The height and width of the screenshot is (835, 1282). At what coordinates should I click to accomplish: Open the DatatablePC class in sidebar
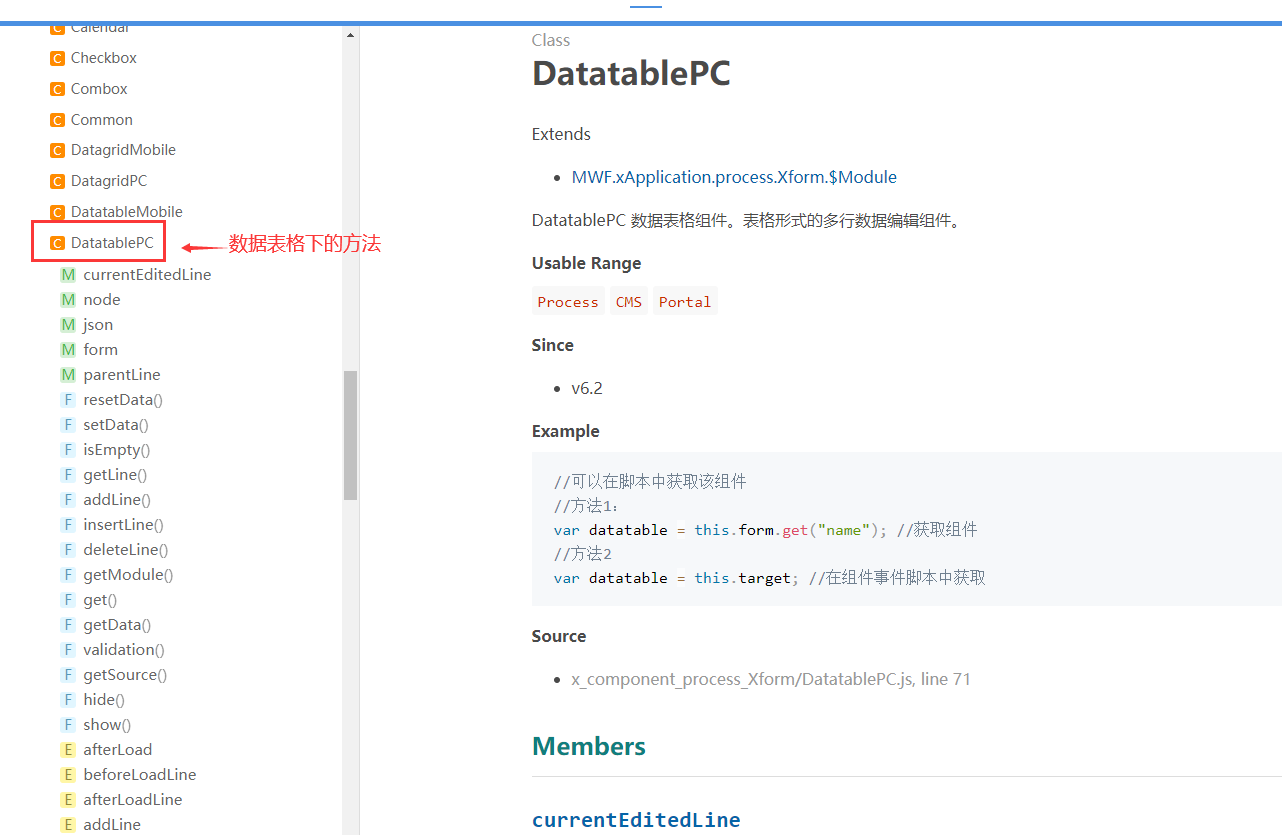point(112,243)
